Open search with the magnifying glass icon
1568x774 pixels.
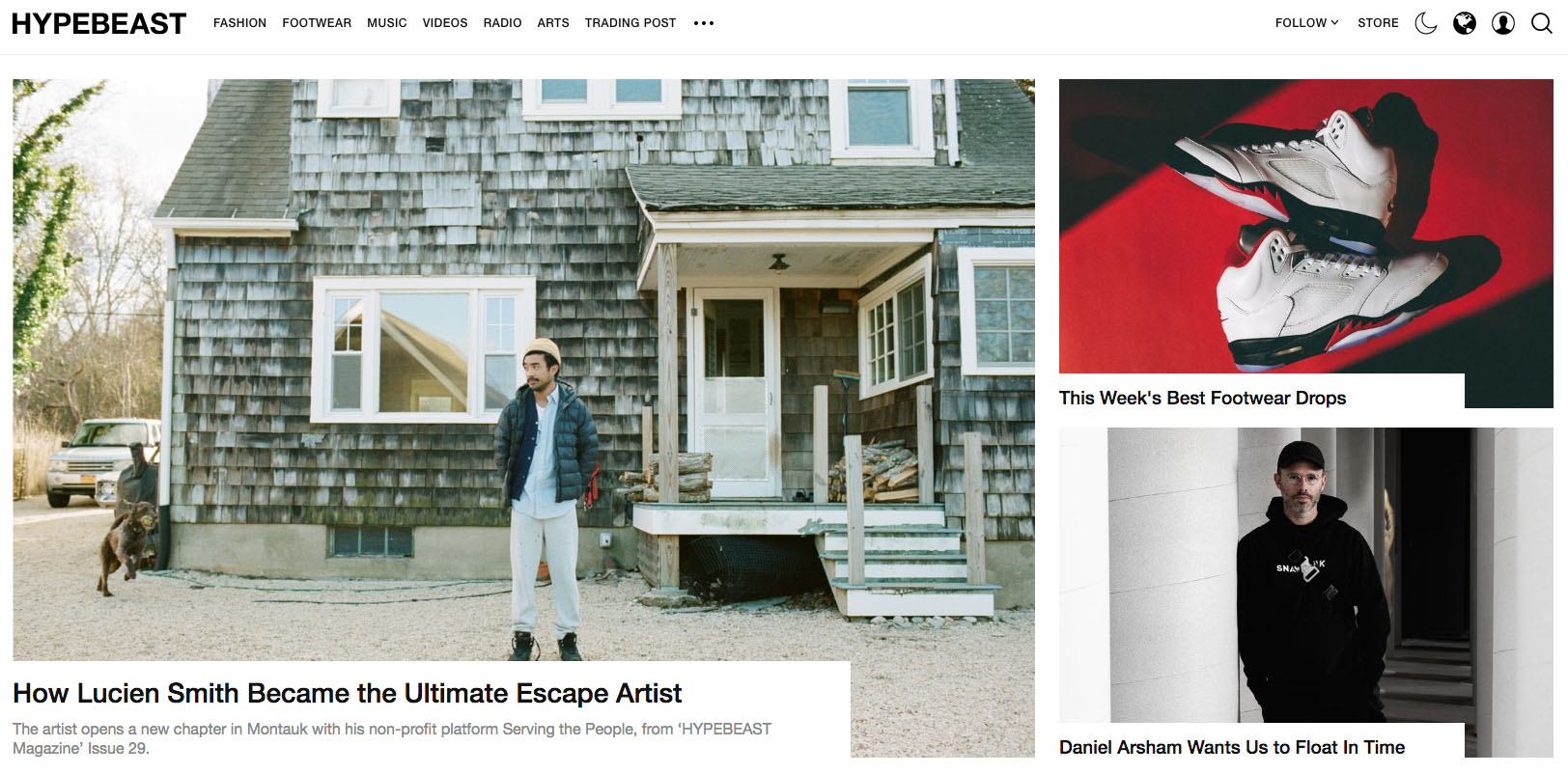(x=1542, y=23)
